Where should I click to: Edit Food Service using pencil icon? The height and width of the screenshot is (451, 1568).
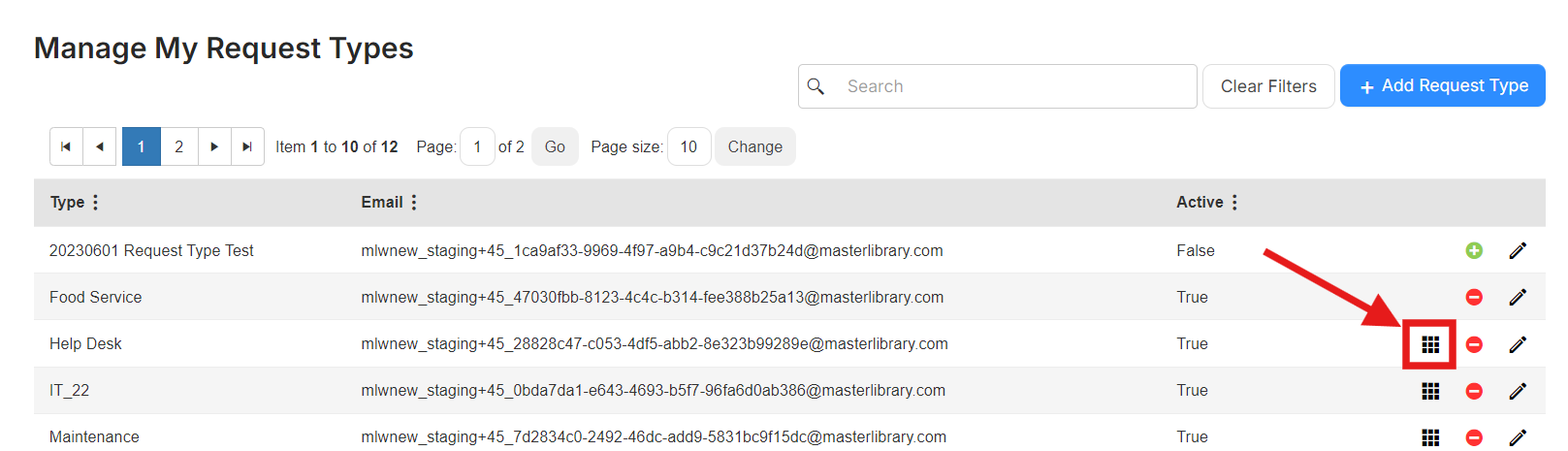coord(1518,297)
